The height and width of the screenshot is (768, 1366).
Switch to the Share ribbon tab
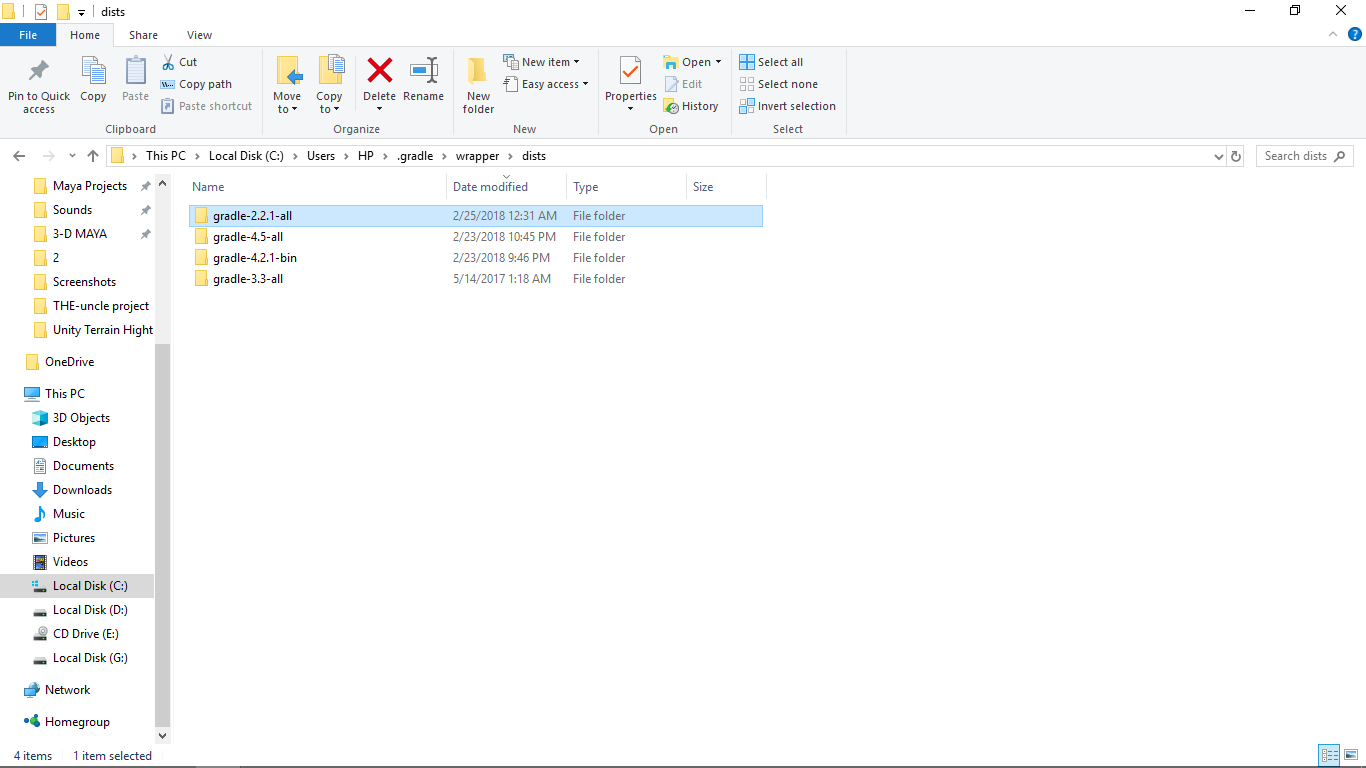tap(143, 35)
